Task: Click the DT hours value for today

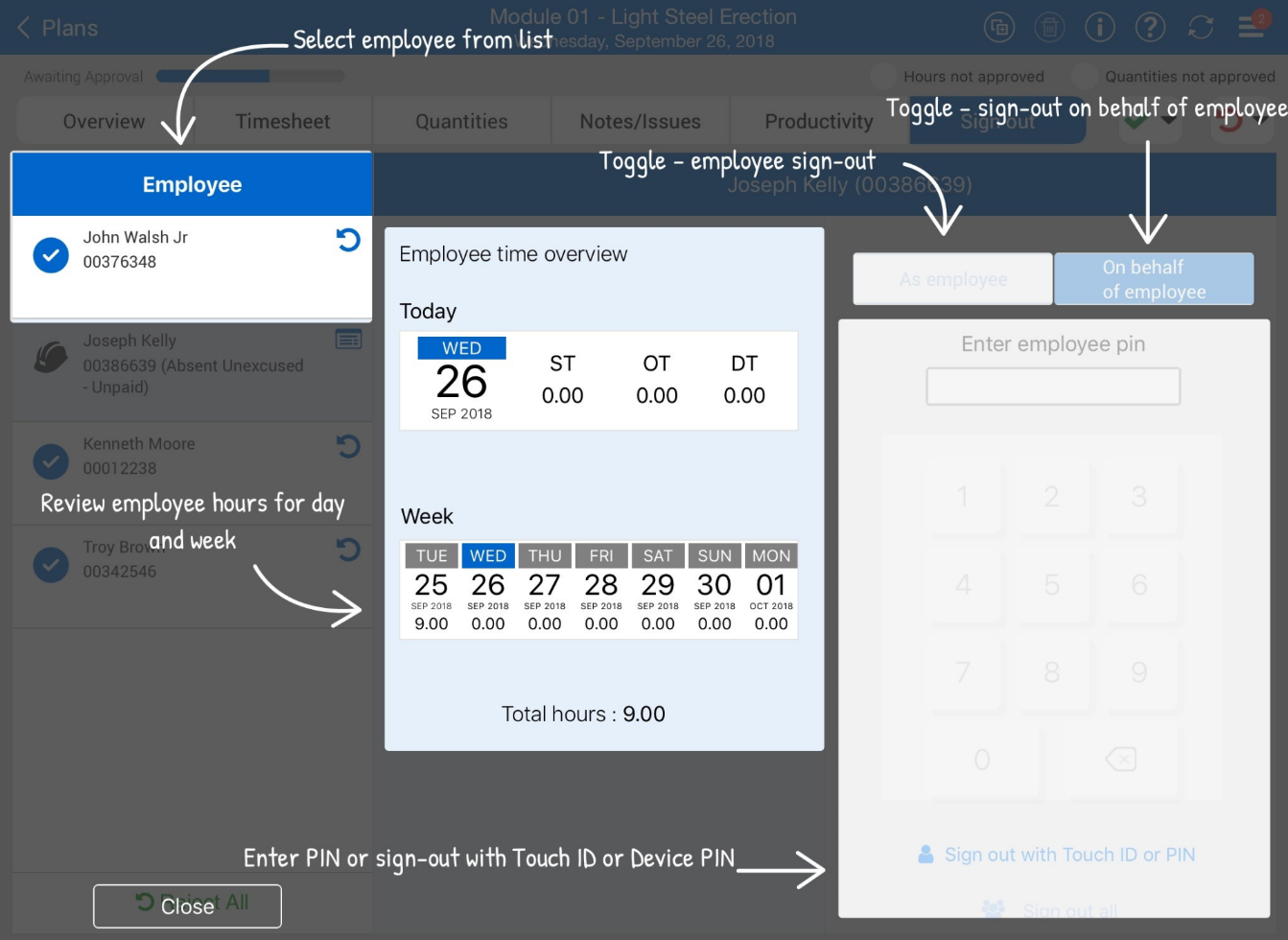Action: [x=744, y=395]
